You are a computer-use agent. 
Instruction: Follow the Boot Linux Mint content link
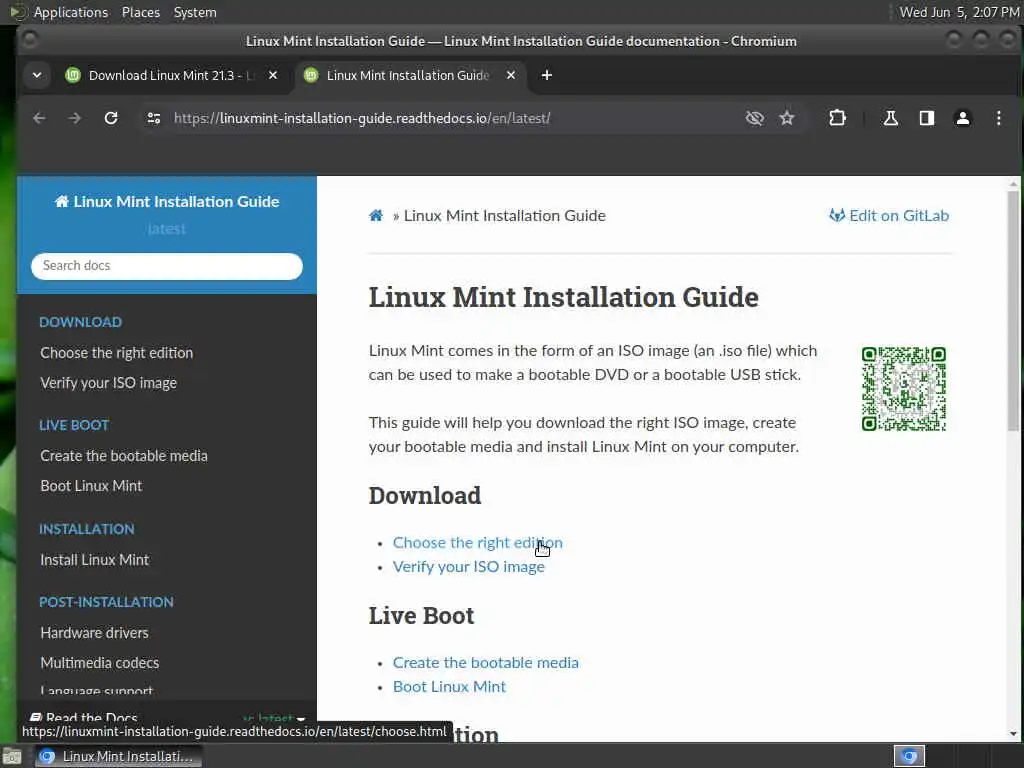(449, 687)
